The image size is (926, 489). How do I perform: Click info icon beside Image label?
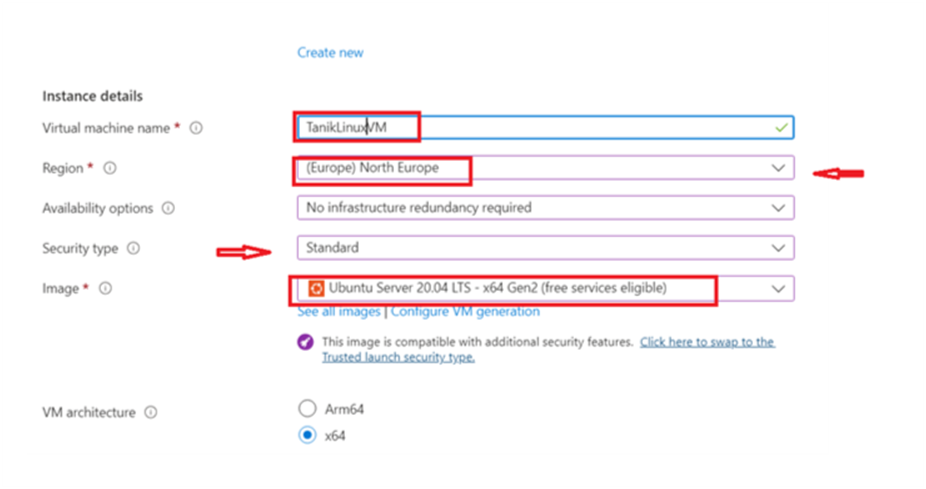tap(105, 288)
